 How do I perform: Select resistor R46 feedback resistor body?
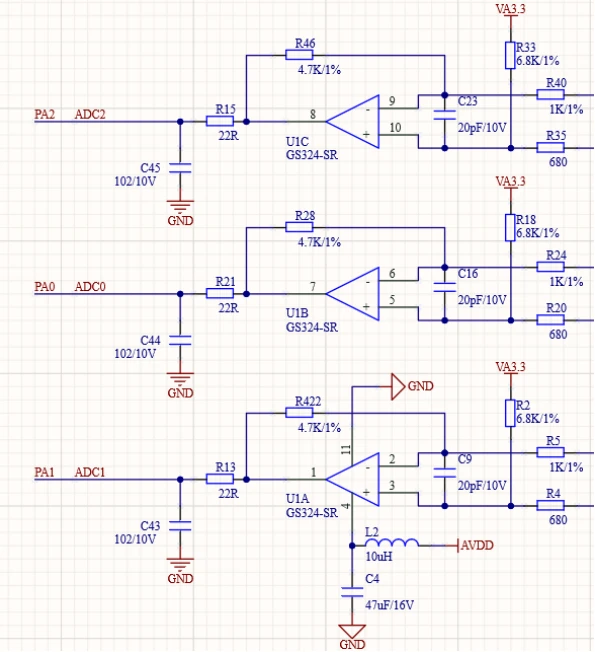pos(299,55)
